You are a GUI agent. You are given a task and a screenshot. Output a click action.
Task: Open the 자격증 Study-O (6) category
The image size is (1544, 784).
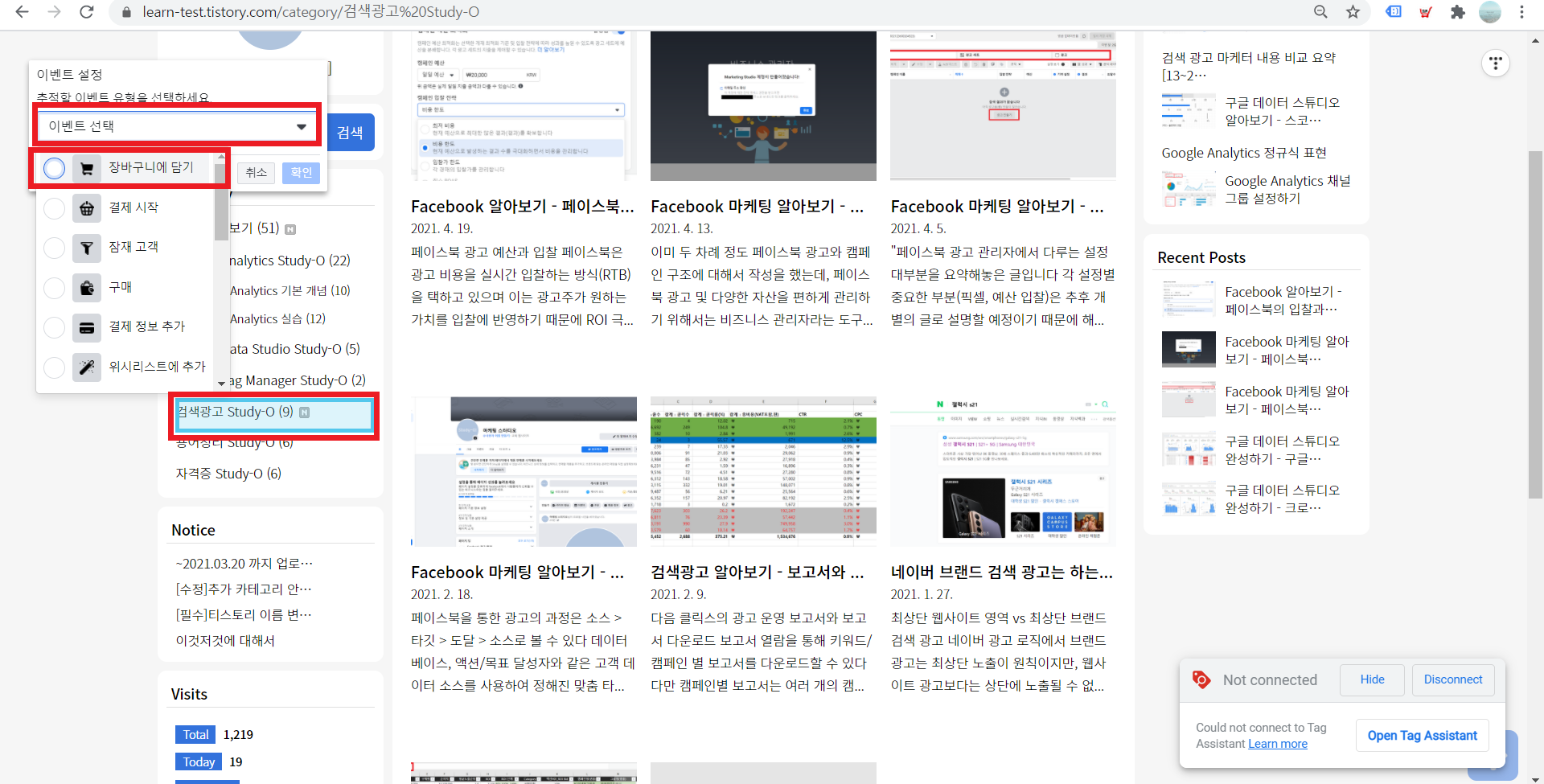228,474
